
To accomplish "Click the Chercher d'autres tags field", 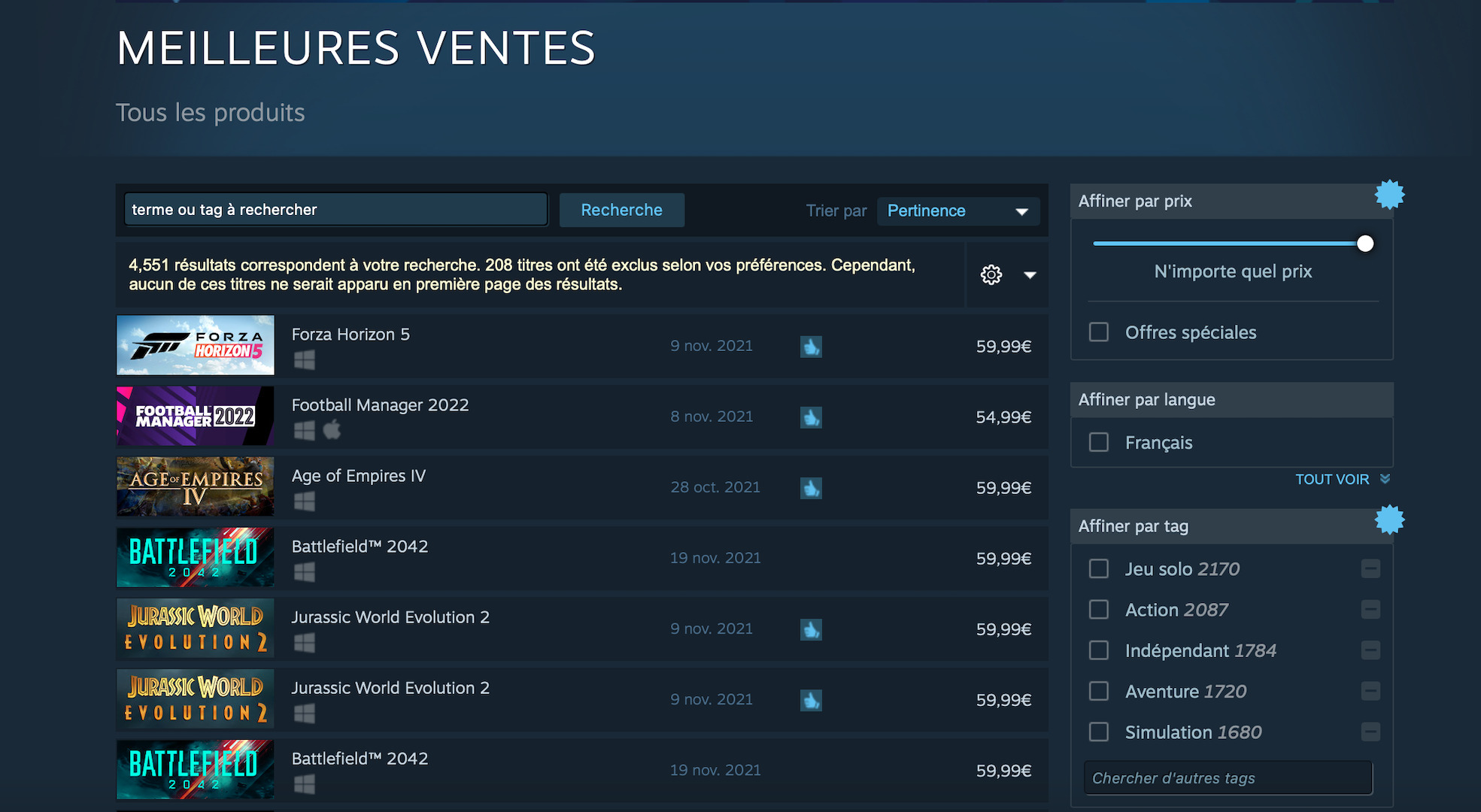I will click(x=1228, y=778).
